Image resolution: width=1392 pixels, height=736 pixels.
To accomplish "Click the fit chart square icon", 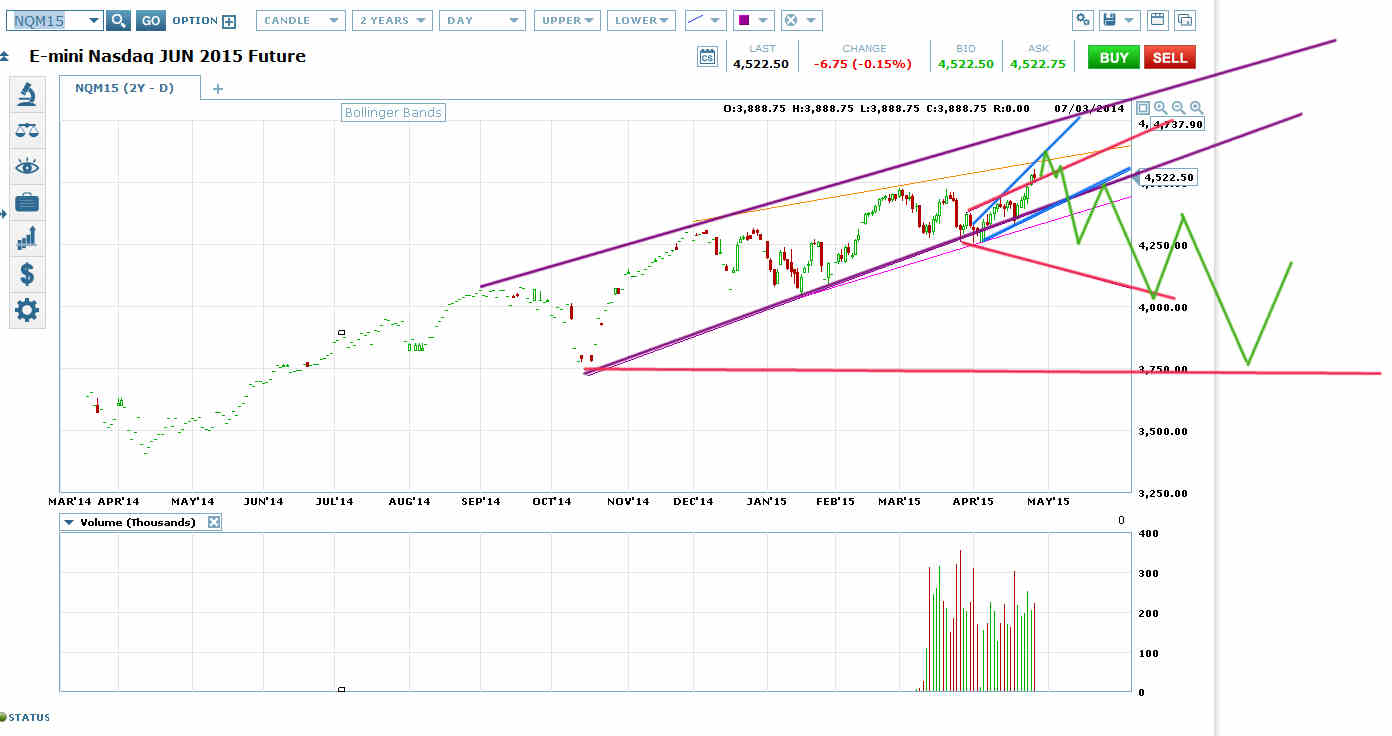I will point(1143,108).
